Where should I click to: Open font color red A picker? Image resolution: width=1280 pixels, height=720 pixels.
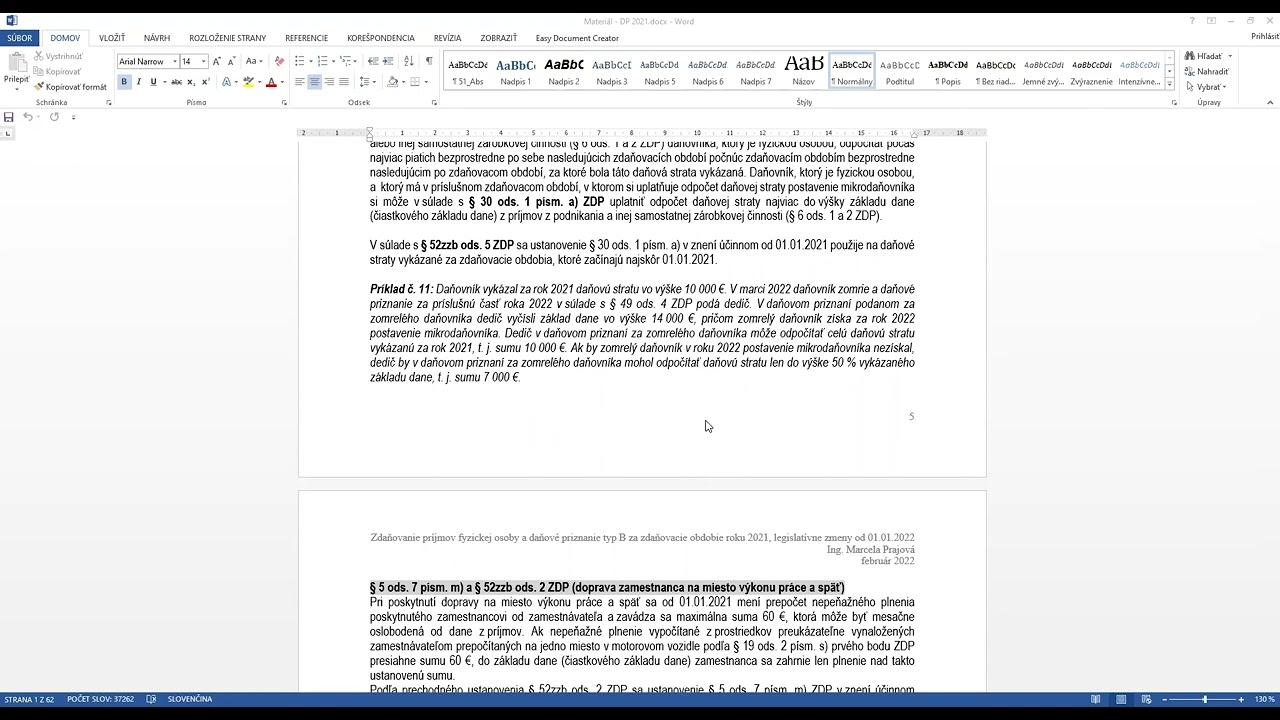click(270, 82)
